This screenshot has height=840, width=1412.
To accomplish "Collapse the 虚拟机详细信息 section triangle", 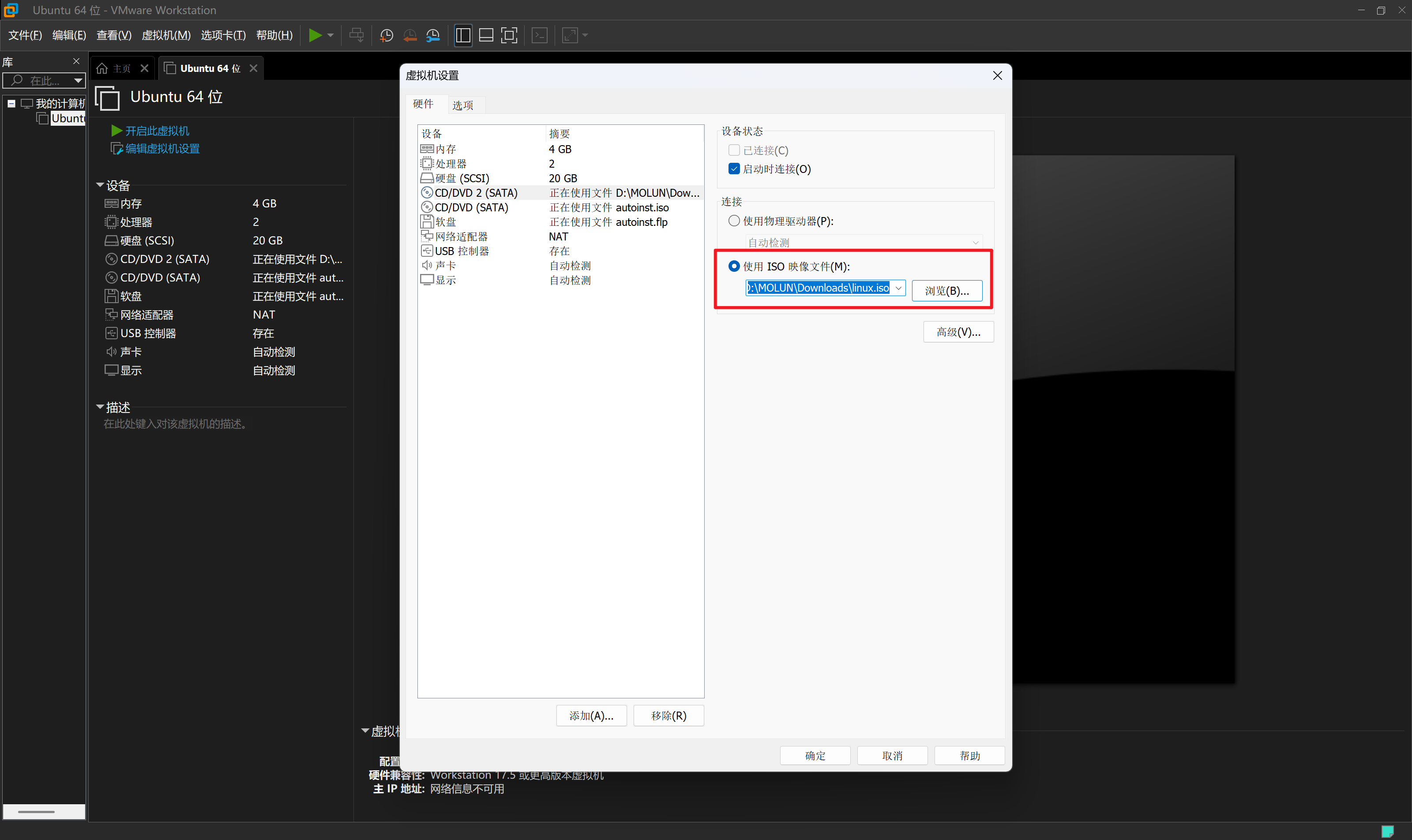I will tap(365, 731).
